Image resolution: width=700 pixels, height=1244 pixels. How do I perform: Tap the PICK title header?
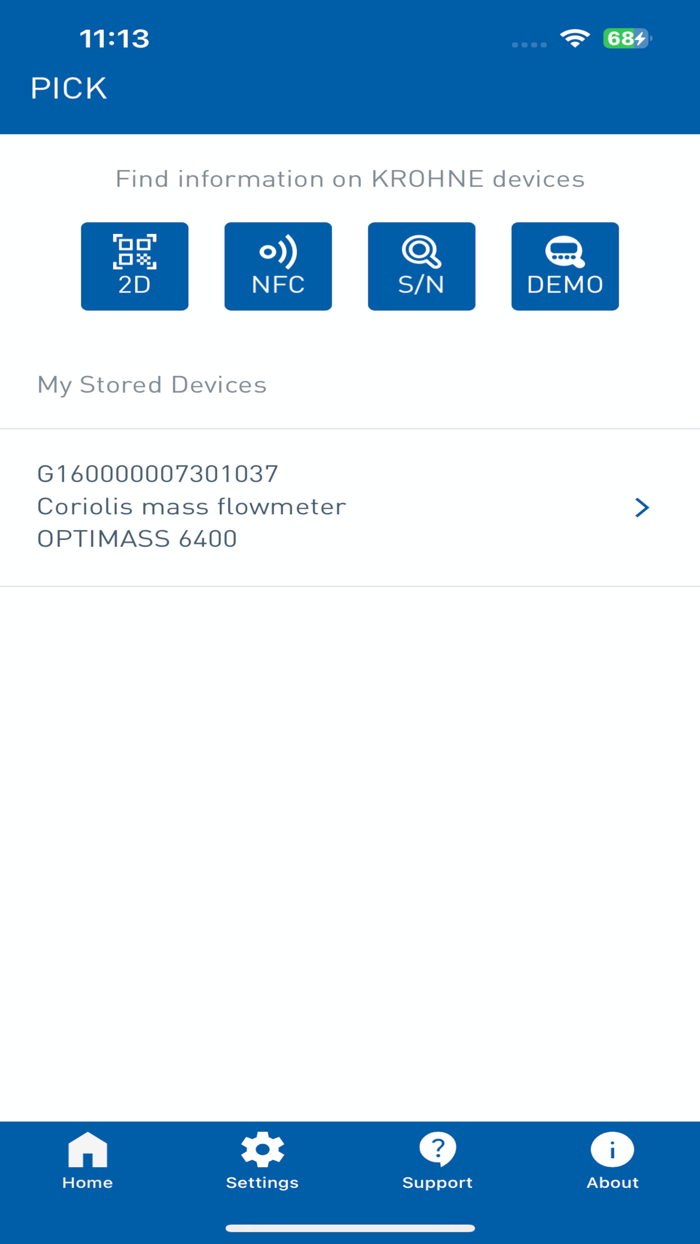68,87
